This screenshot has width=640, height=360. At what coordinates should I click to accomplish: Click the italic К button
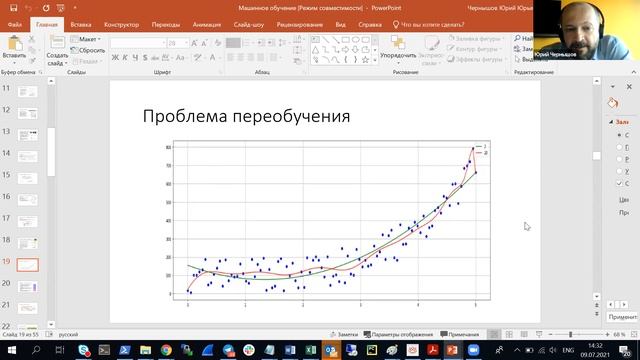click(125, 58)
